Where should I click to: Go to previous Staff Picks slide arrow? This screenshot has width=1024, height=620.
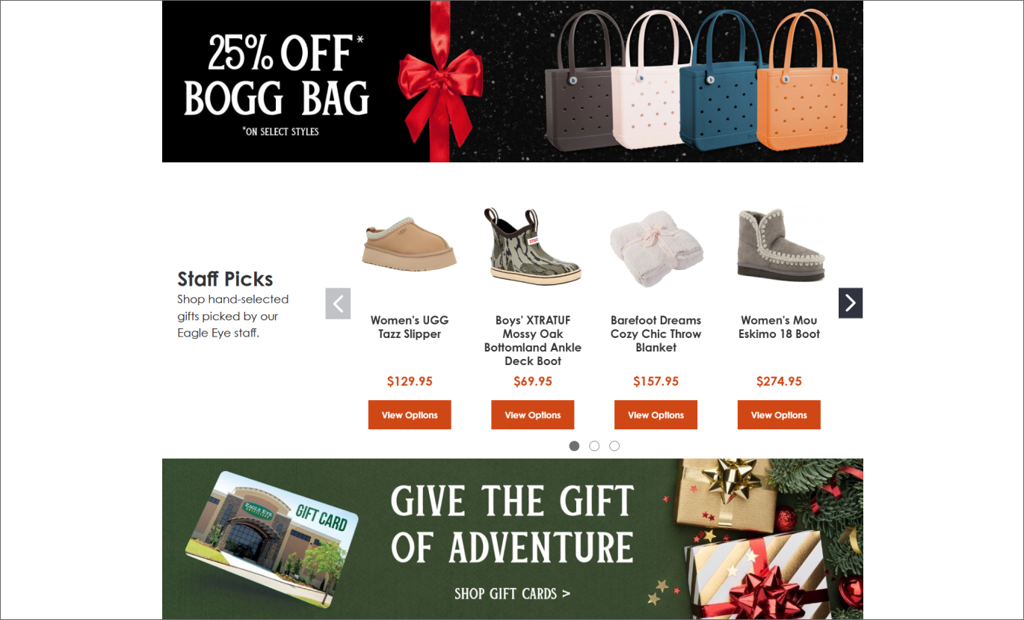(x=338, y=303)
